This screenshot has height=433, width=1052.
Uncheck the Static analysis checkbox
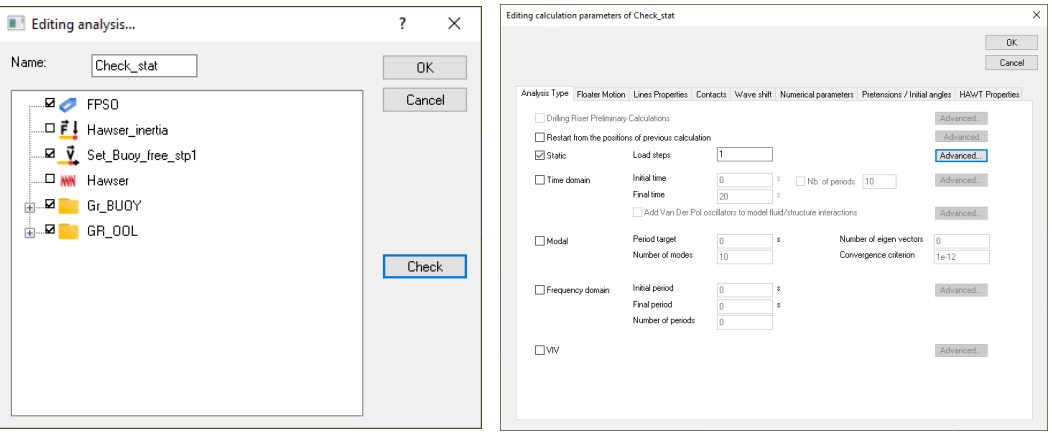pos(541,156)
